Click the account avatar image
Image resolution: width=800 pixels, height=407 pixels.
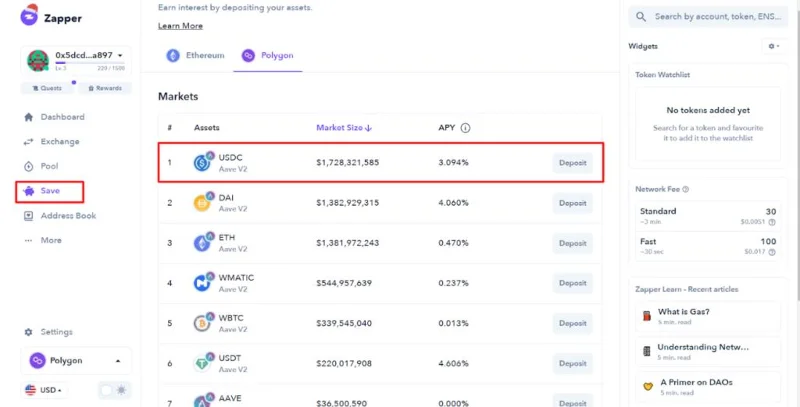coord(38,61)
